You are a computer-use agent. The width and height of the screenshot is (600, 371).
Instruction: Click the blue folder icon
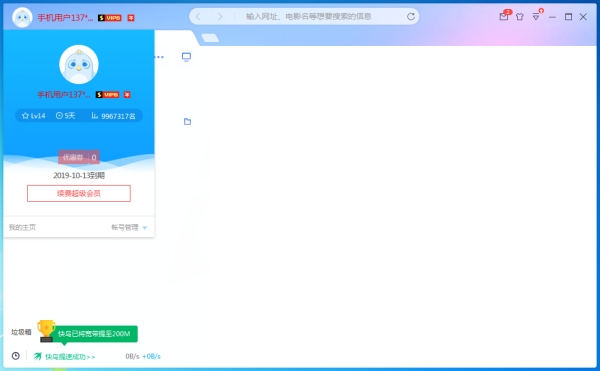pyautogui.click(x=187, y=122)
